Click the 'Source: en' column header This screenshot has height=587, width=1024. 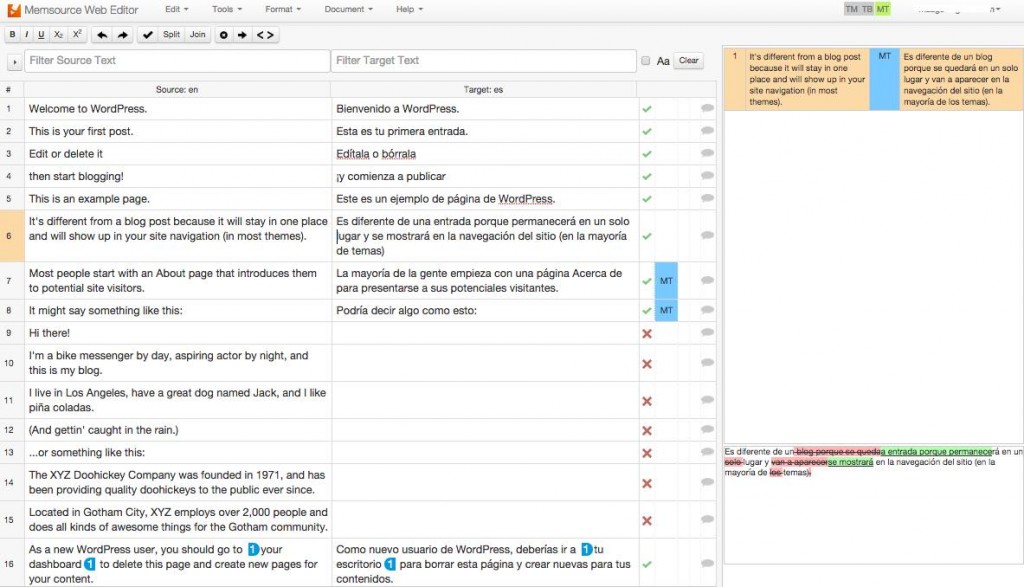177,90
